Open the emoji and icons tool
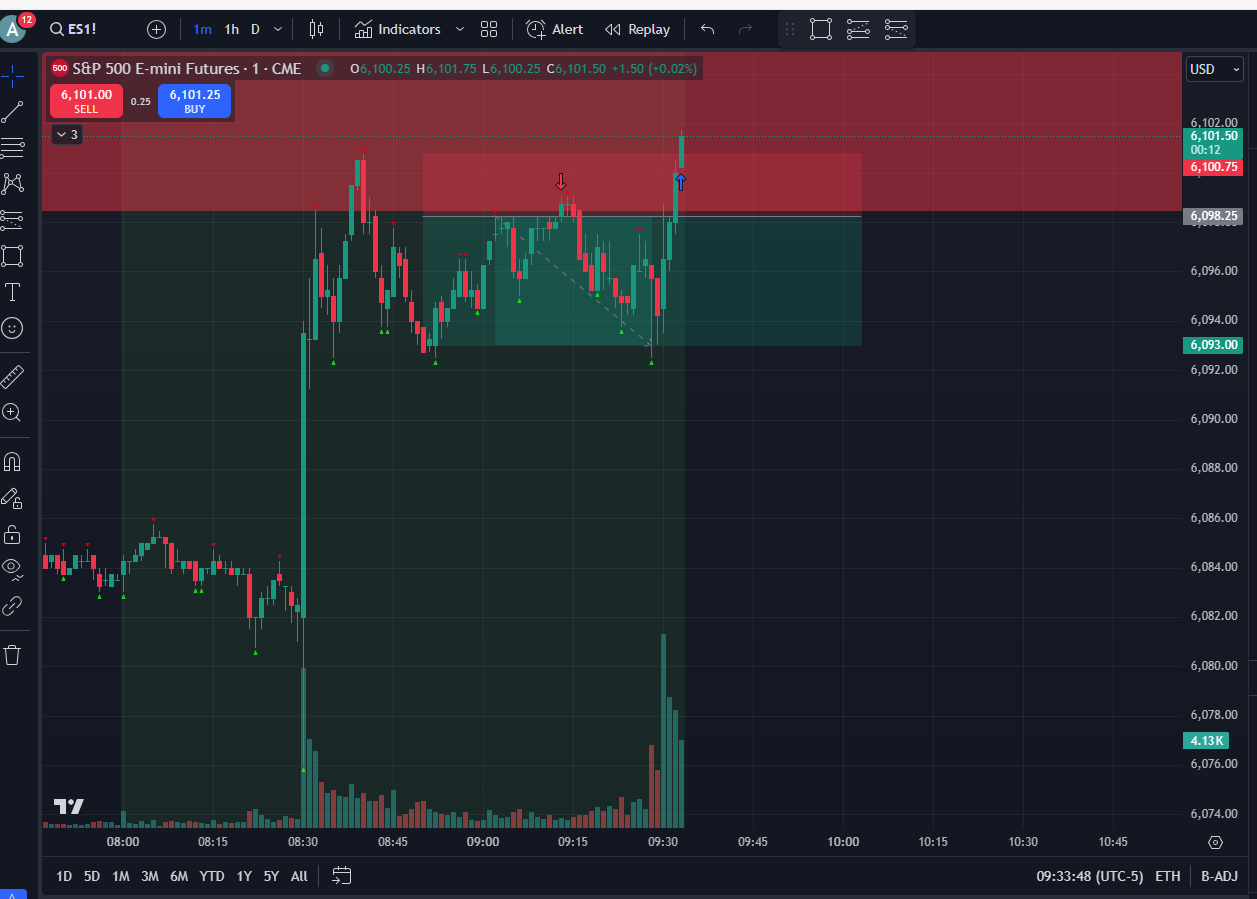This screenshot has height=899, width=1257. coord(12,328)
